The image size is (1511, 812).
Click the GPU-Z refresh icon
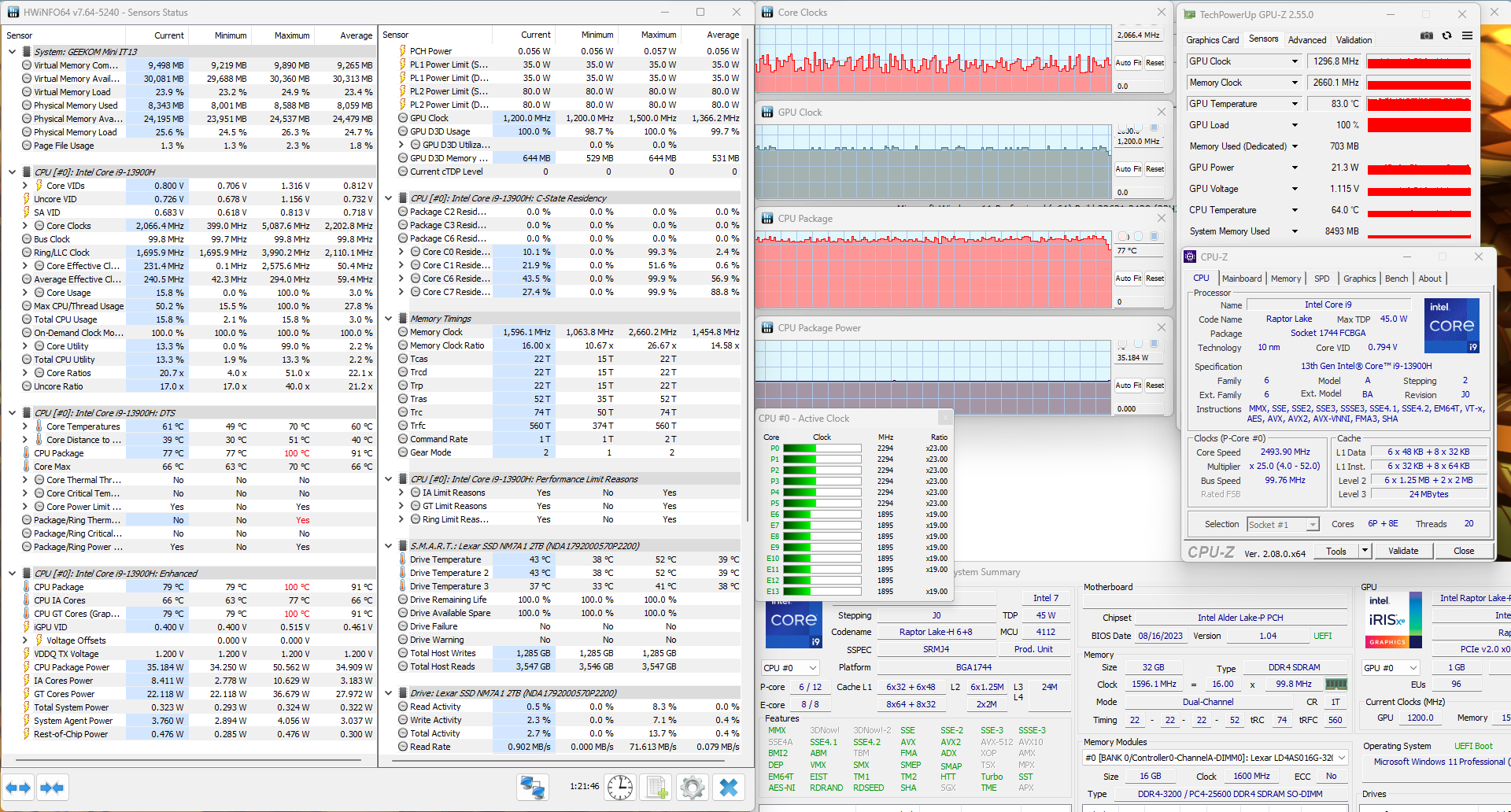pos(1446,35)
